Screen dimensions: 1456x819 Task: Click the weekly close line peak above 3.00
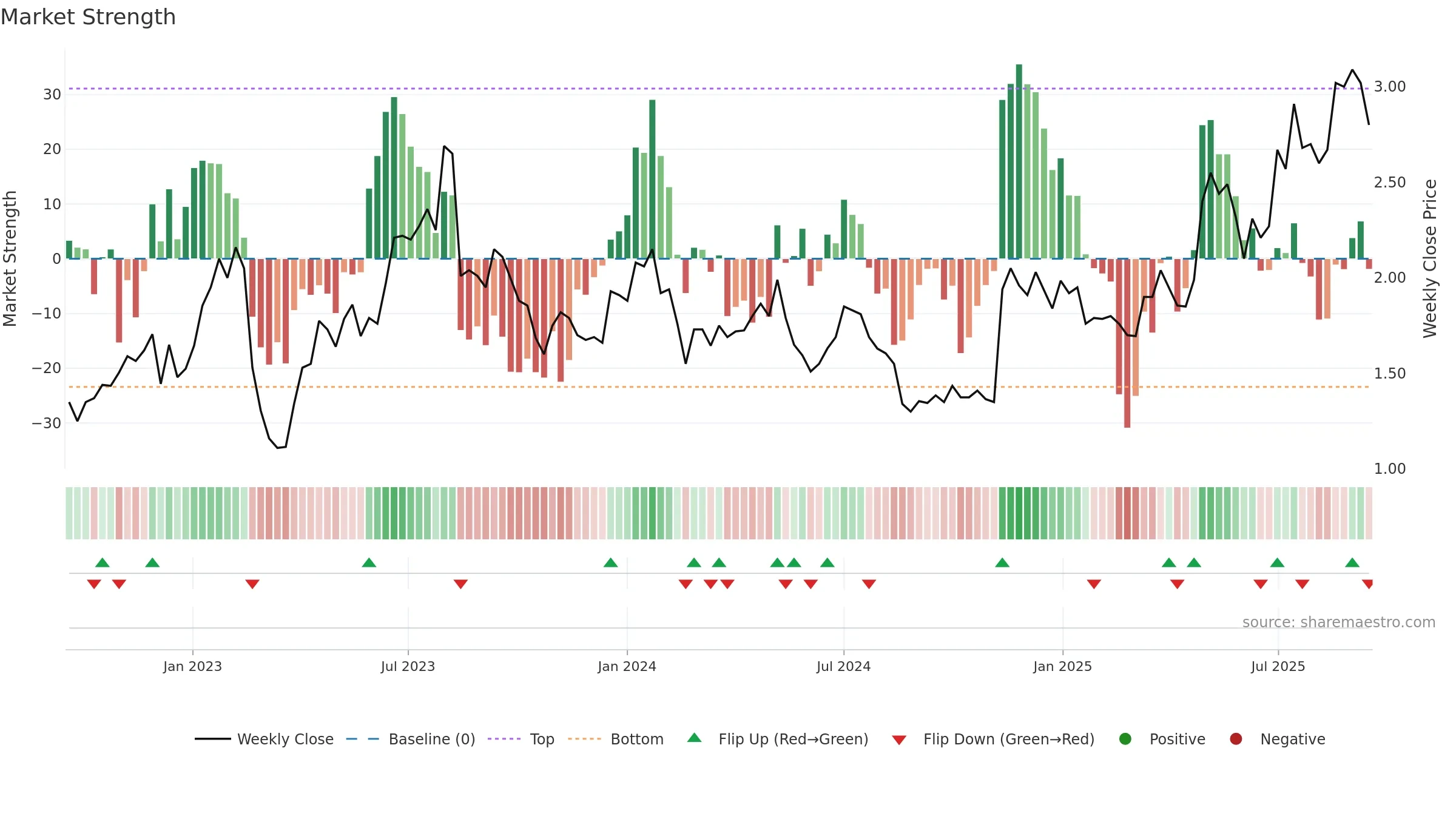(1352, 70)
